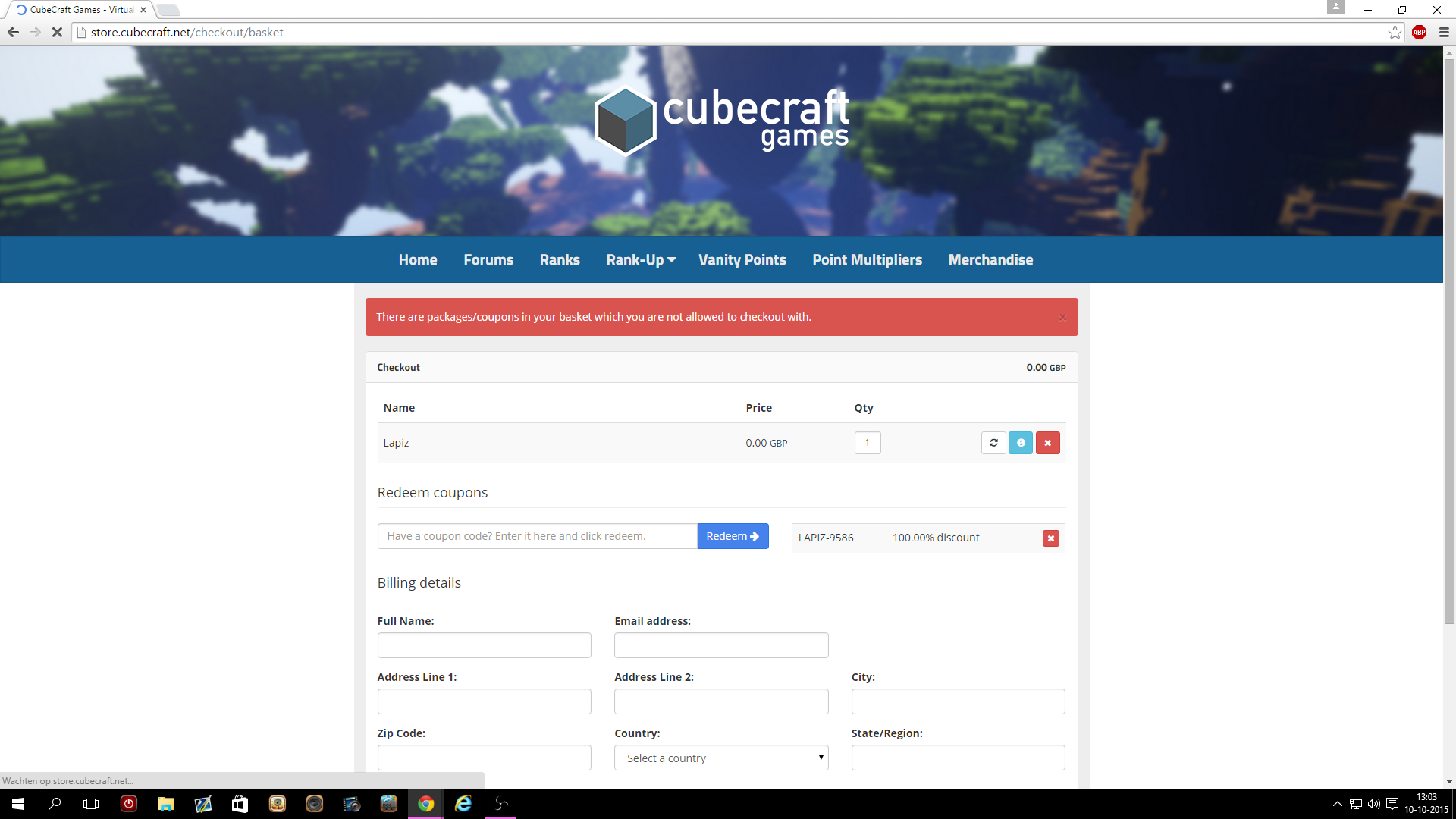Screen dimensions: 1456x819
Task: Click the browser back arrow
Action: (13, 32)
